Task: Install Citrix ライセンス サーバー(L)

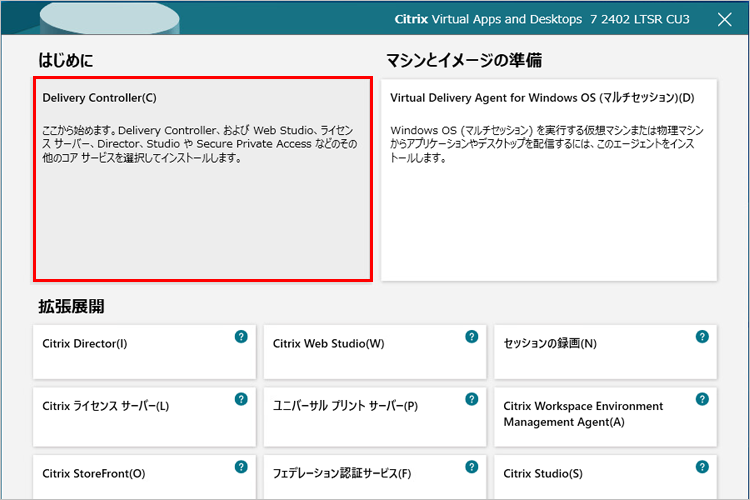Action: (x=130, y=416)
